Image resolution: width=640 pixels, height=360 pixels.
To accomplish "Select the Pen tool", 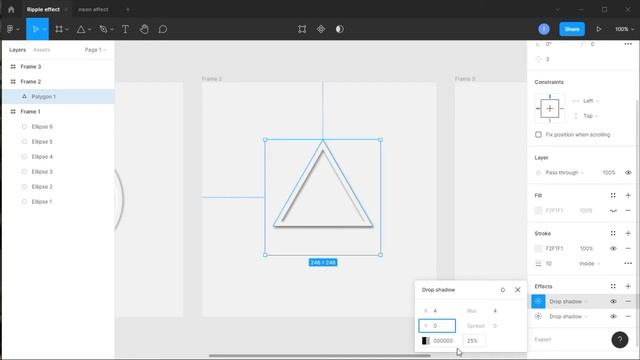I will tap(103, 29).
